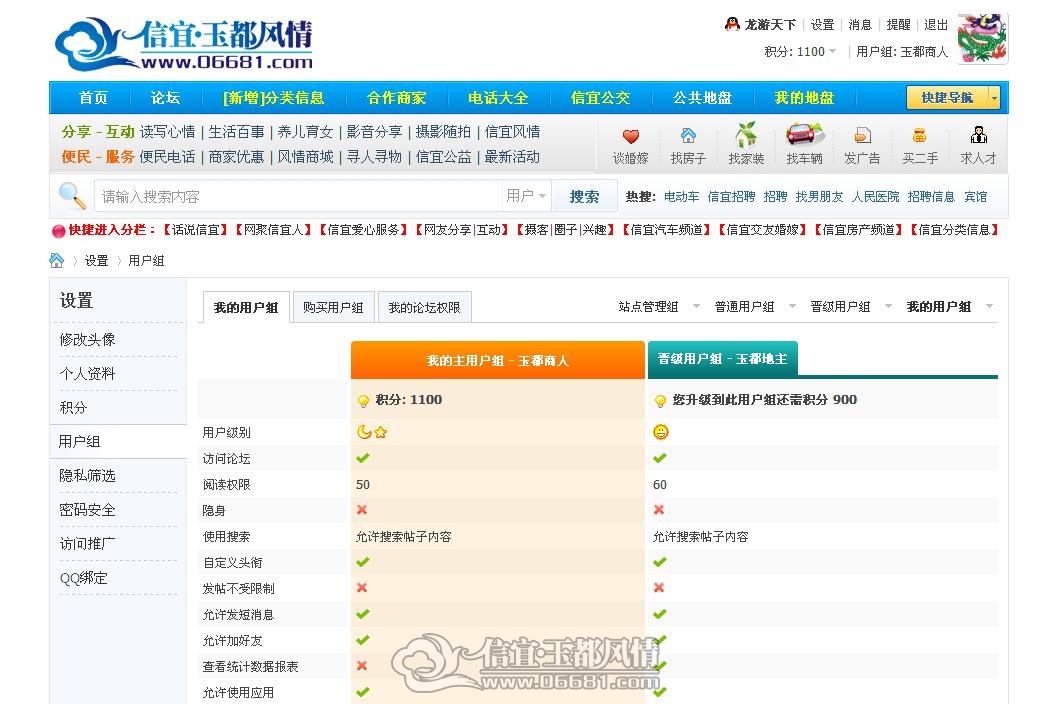Viewport: 1053px width, 704px height.
Task: Switch to the 购买用户组 tab
Action: tap(333, 308)
